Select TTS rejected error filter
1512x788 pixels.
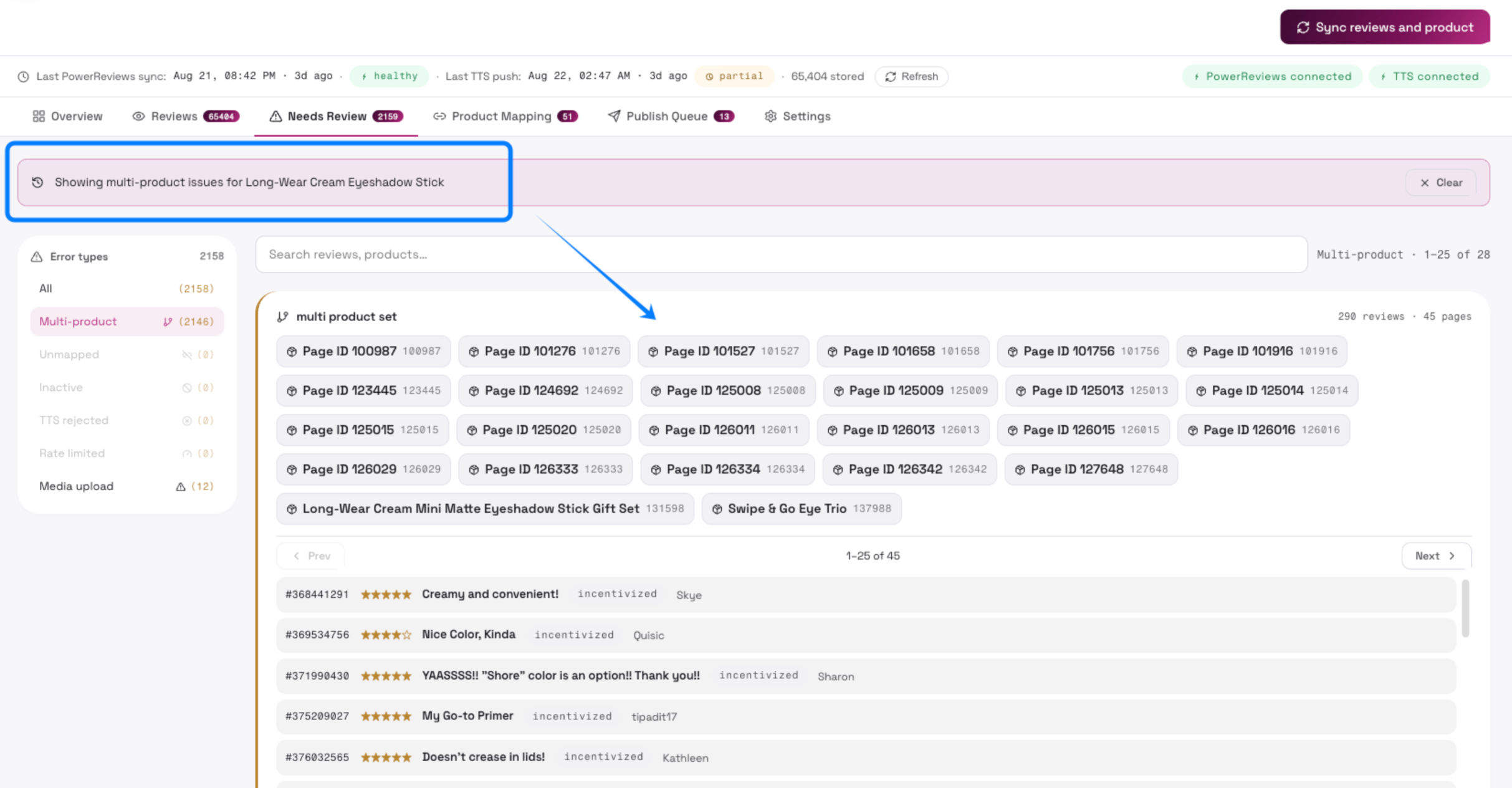[127, 421]
